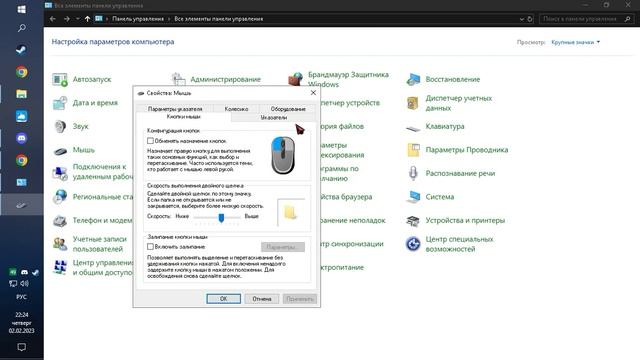Go up one level arrow

[87, 19]
